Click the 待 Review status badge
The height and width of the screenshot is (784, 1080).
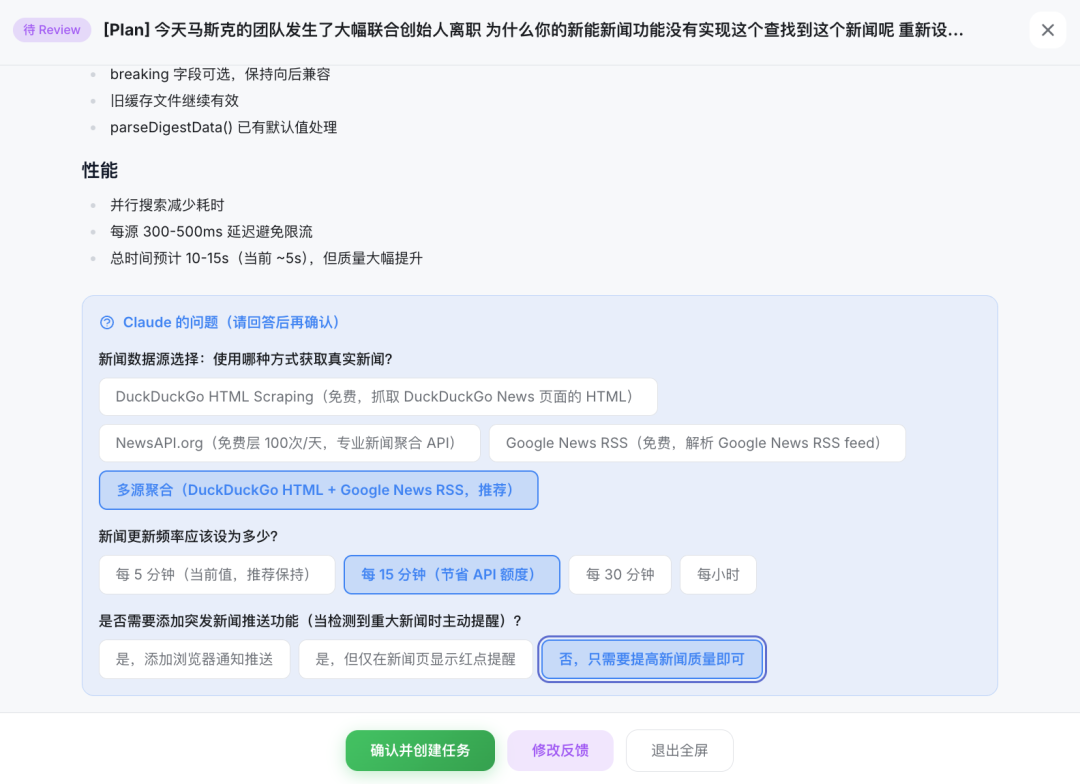pos(52,30)
